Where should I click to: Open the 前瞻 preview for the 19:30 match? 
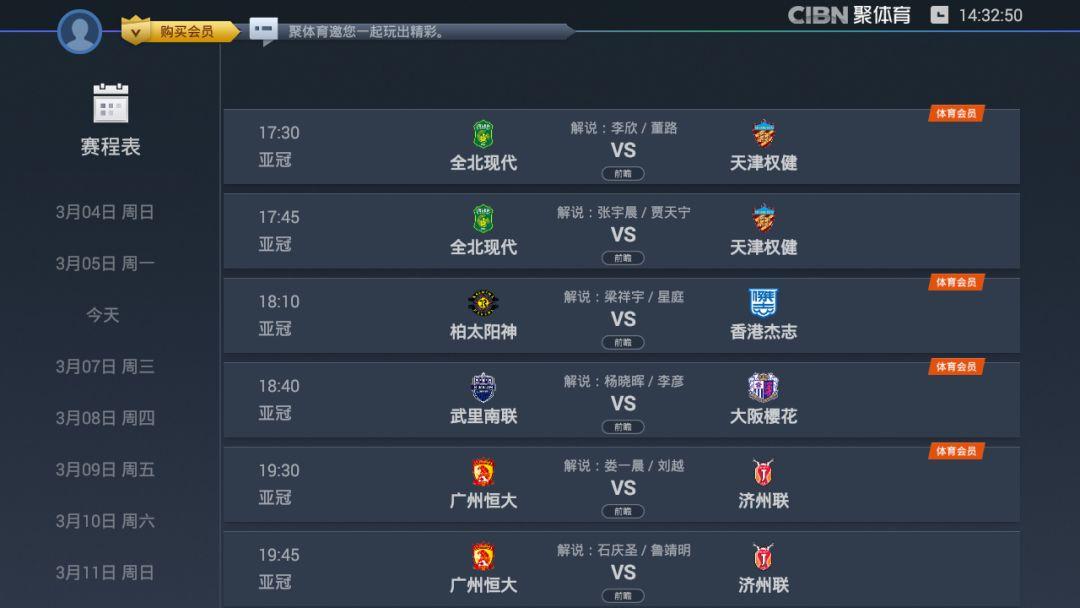tap(623, 512)
